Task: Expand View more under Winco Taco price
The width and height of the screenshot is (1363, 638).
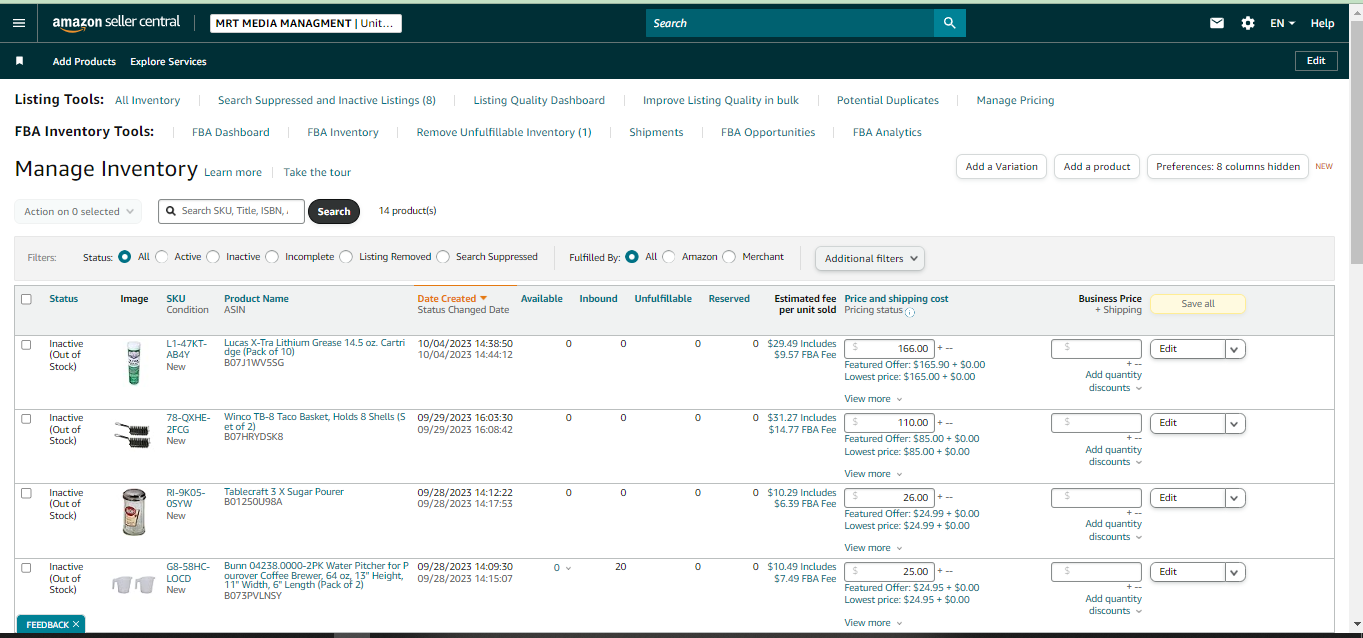Action: click(873, 474)
